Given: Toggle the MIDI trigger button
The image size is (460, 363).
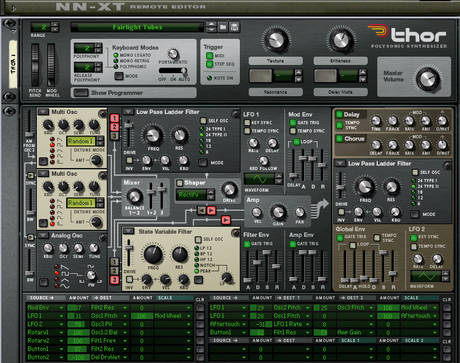Looking at the screenshot, I should [209, 56].
